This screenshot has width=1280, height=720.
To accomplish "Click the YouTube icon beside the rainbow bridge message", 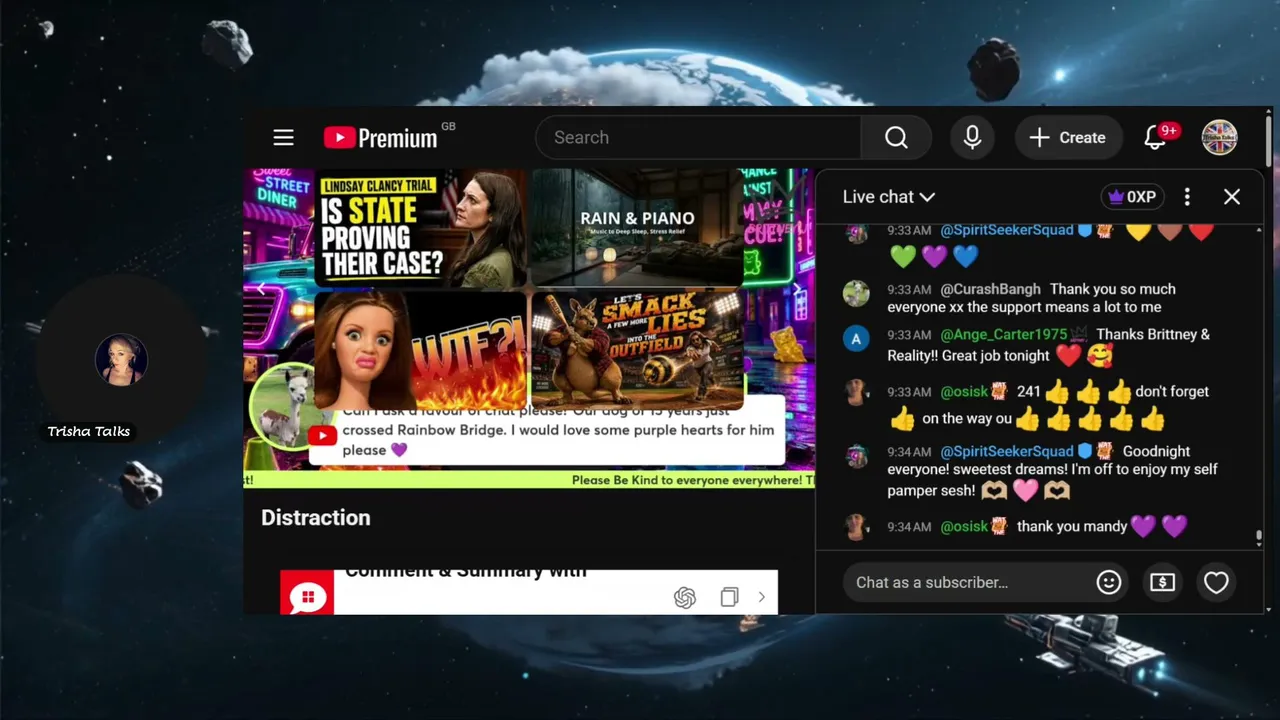I will click(322, 435).
